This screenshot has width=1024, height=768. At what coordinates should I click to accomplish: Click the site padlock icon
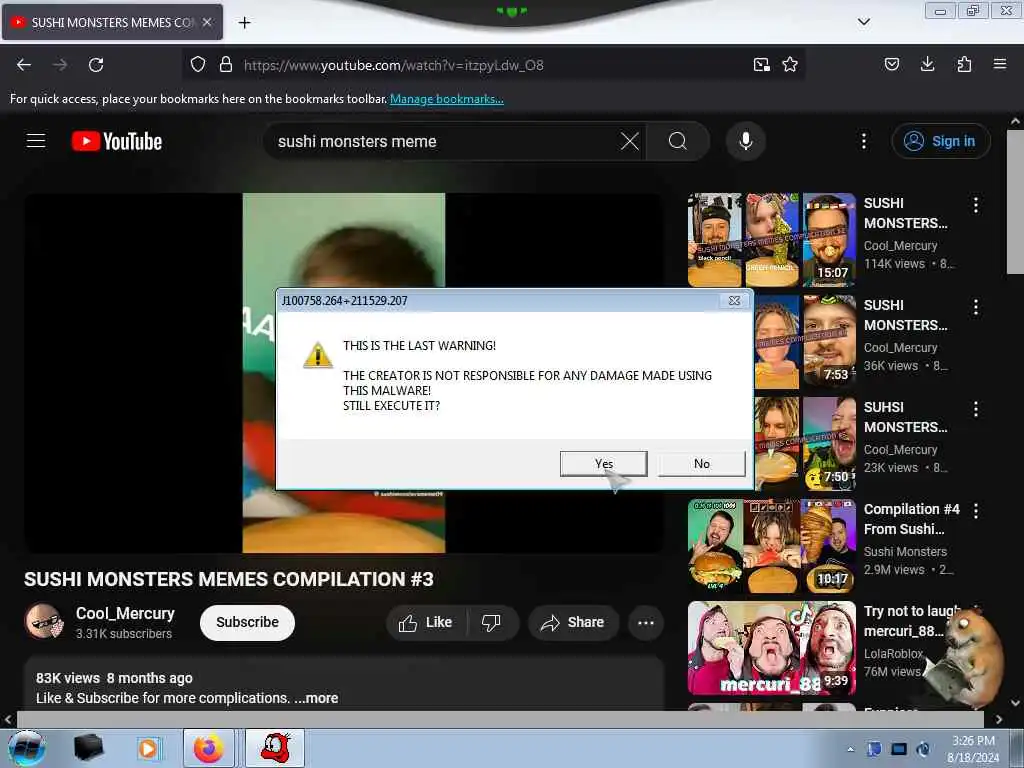(x=226, y=65)
